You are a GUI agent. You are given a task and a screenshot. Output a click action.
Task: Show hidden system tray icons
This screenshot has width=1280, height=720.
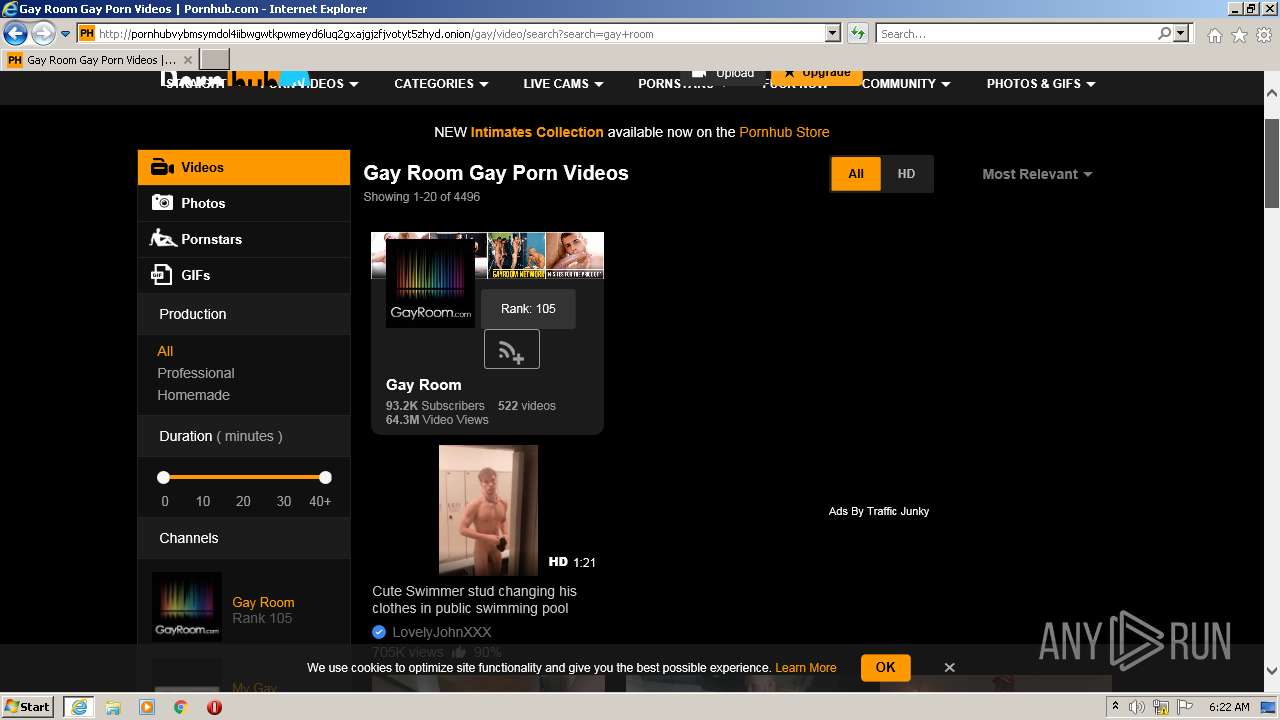pyautogui.click(x=1116, y=707)
